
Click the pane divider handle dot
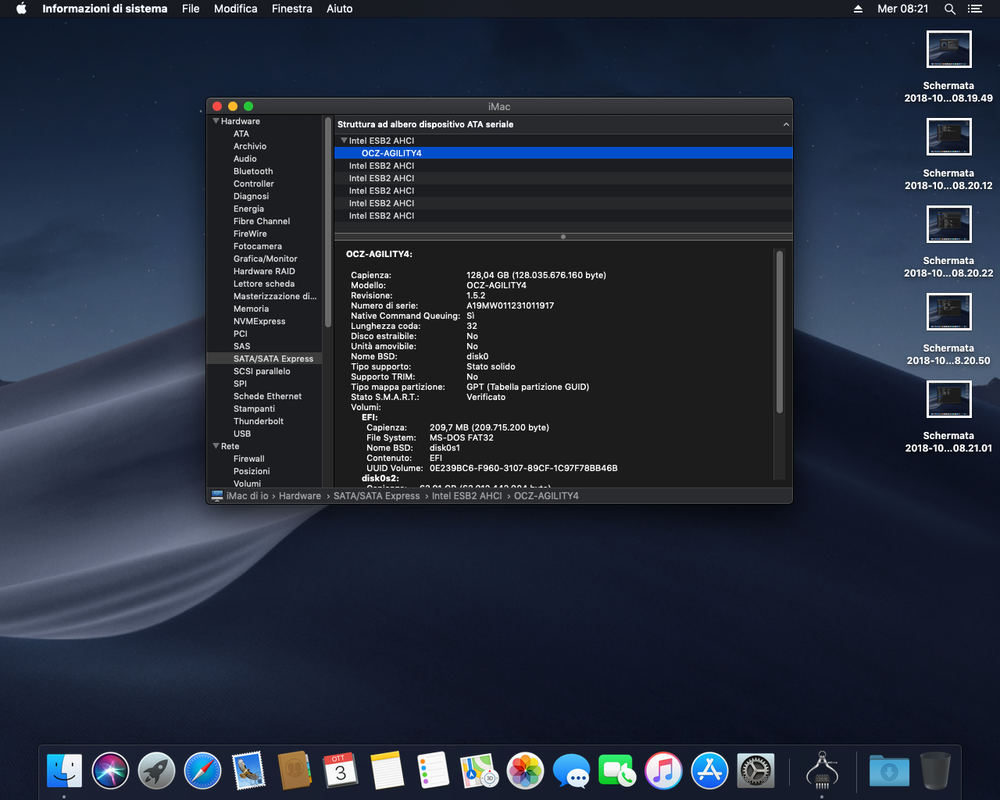pos(563,237)
